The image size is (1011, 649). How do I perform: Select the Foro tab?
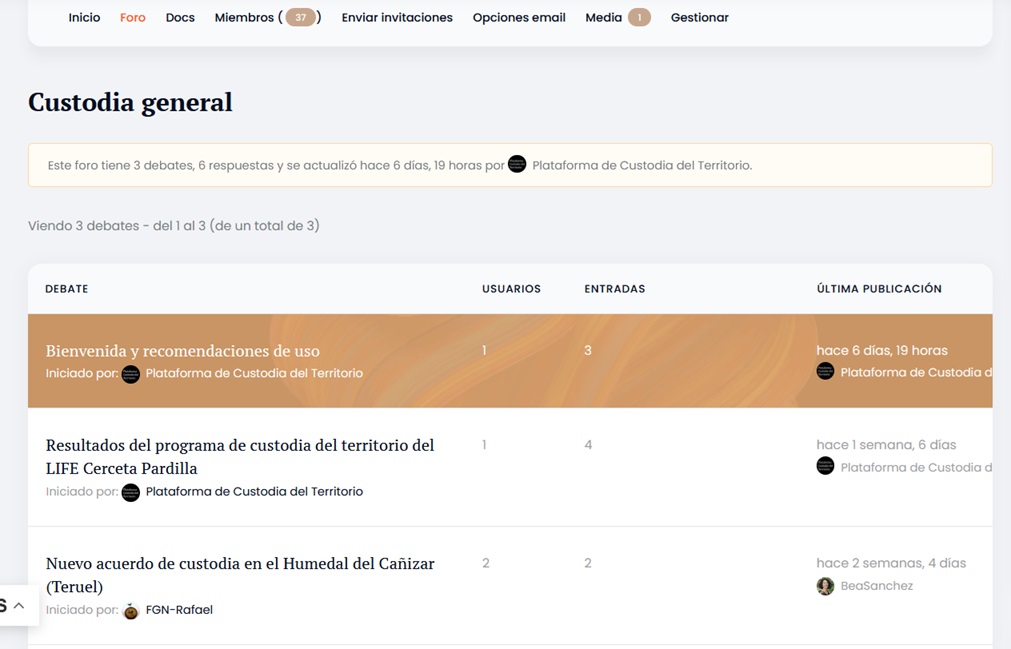click(x=133, y=17)
